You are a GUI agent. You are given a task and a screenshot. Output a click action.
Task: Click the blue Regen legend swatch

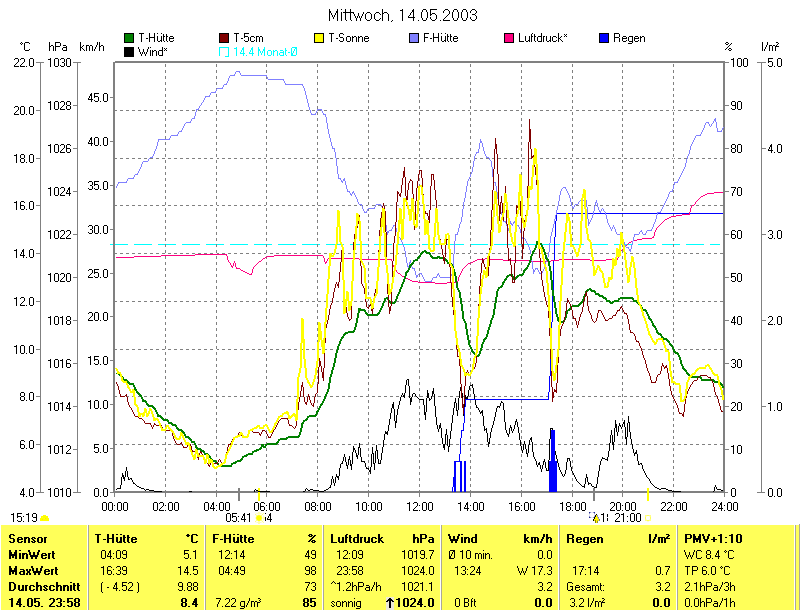click(603, 38)
